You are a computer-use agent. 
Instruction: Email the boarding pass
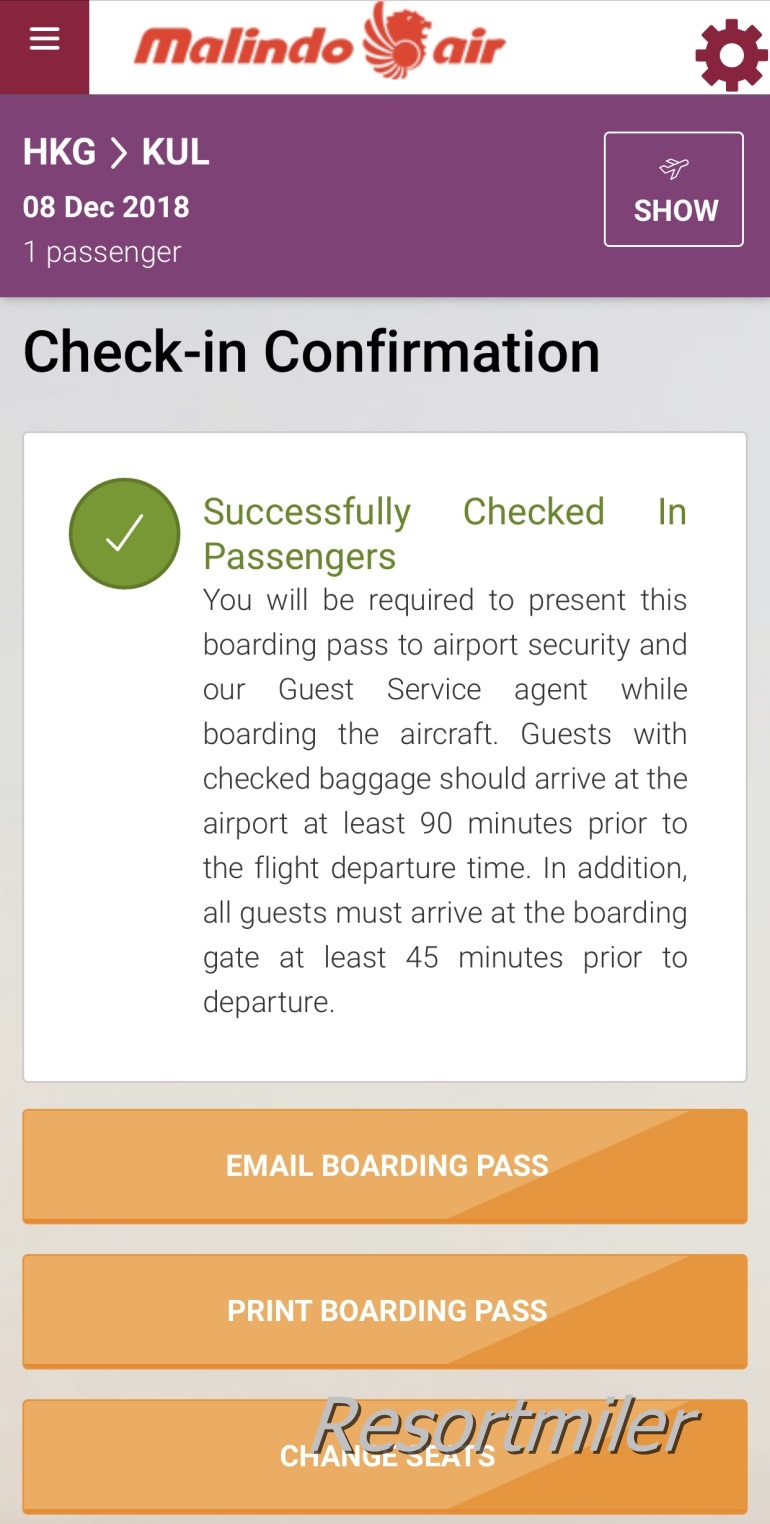(385, 1166)
